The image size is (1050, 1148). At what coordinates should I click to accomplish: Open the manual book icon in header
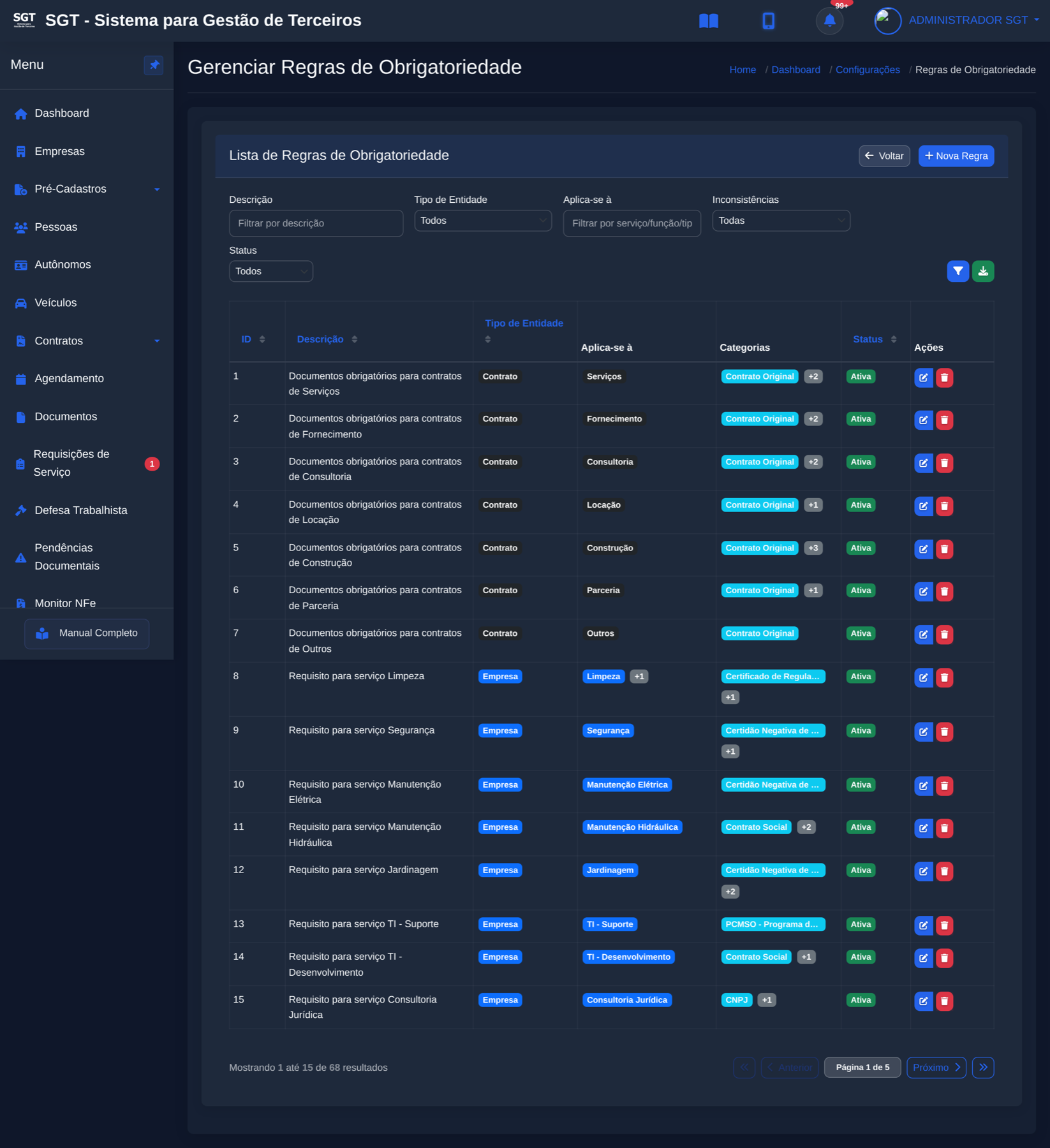[708, 20]
